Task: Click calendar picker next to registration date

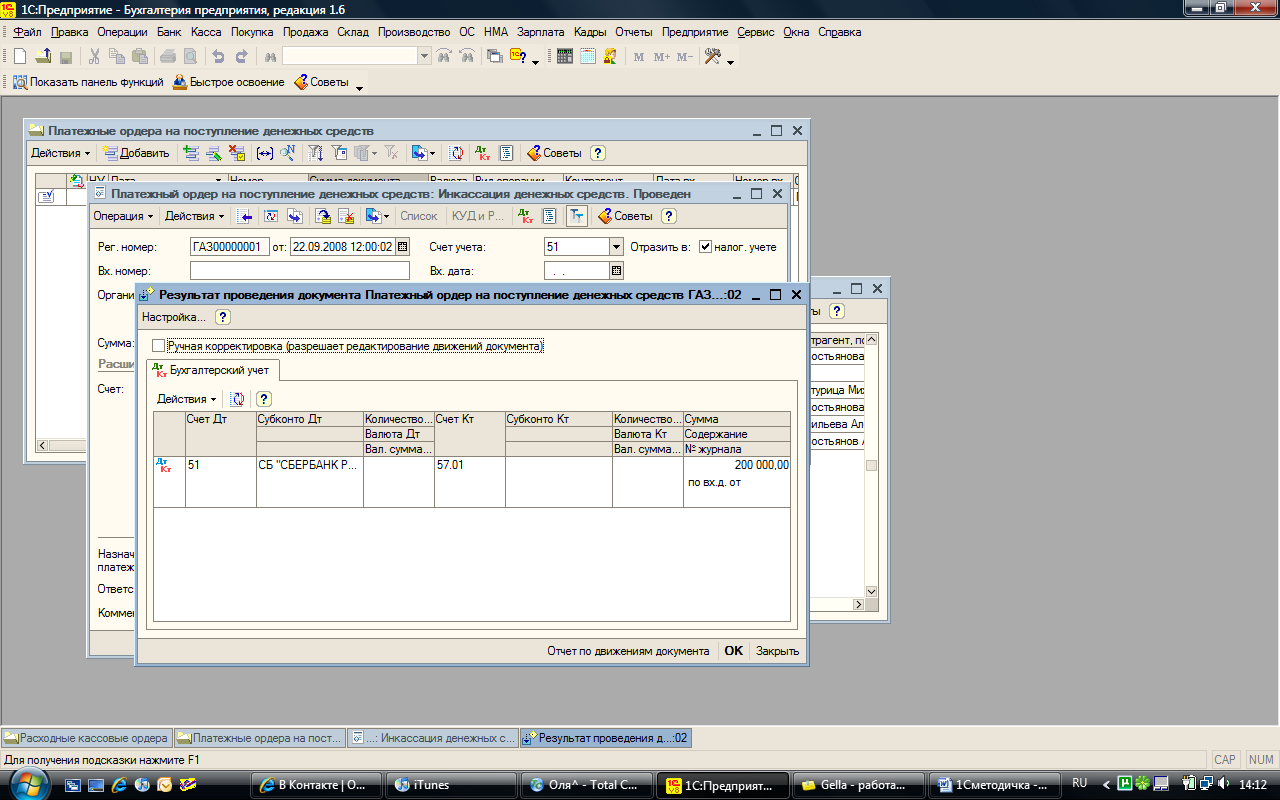Action: click(403, 246)
